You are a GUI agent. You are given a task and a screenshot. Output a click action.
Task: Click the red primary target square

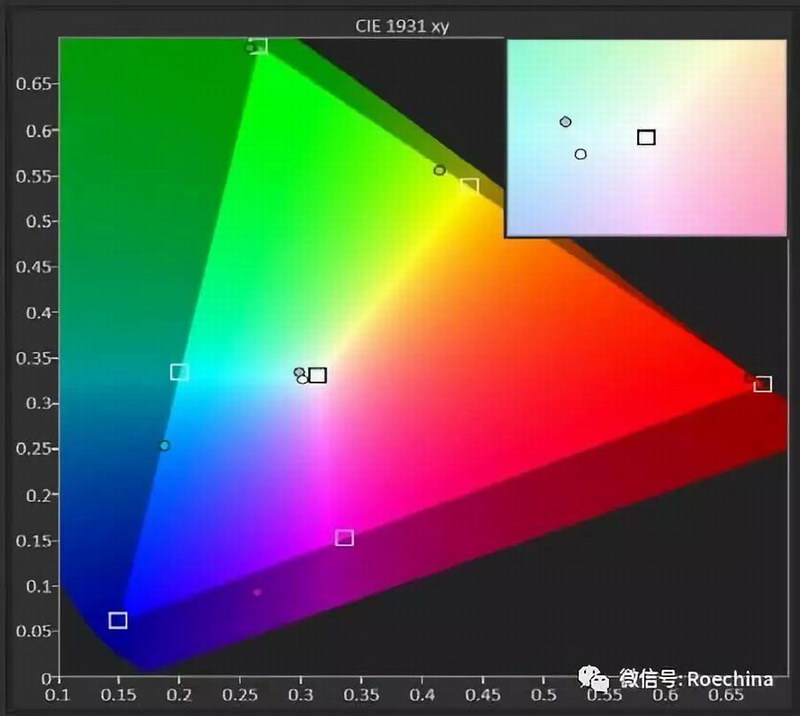763,384
